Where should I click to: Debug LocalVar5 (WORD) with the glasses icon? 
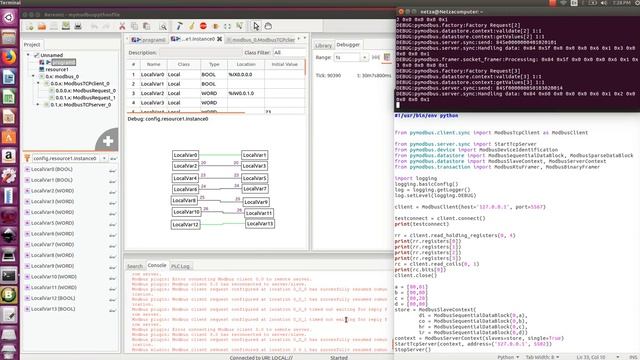[112, 224]
